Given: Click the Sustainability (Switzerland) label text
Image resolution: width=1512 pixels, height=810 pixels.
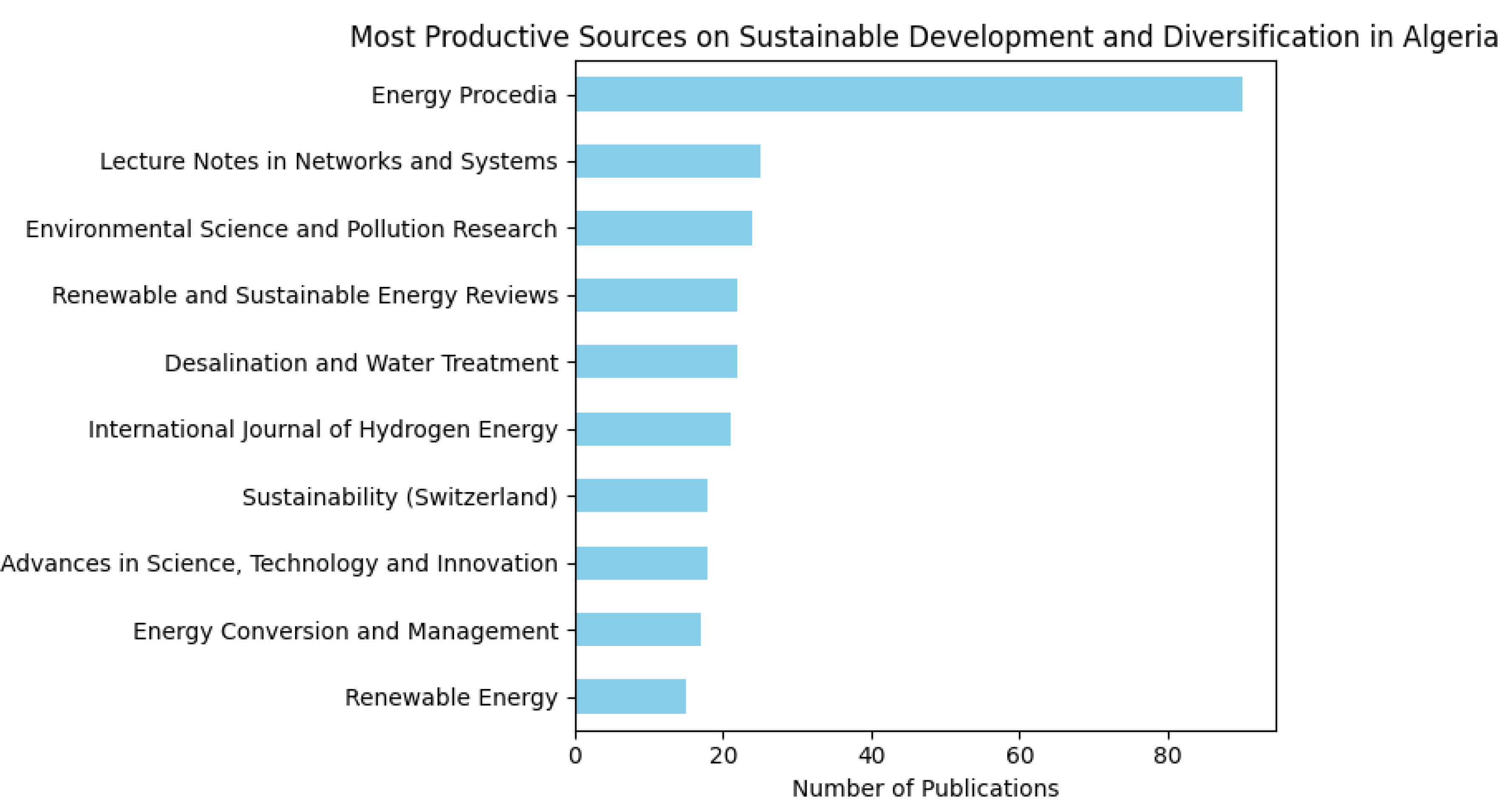Looking at the screenshot, I should coord(400,497).
